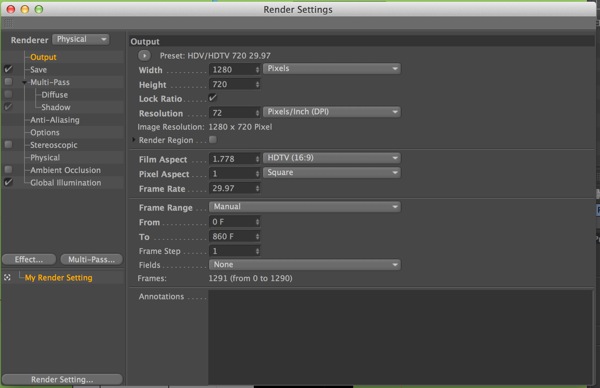Open the Square pixel aspect dropdown
Viewport: 600px width, 388px height.
(332, 173)
